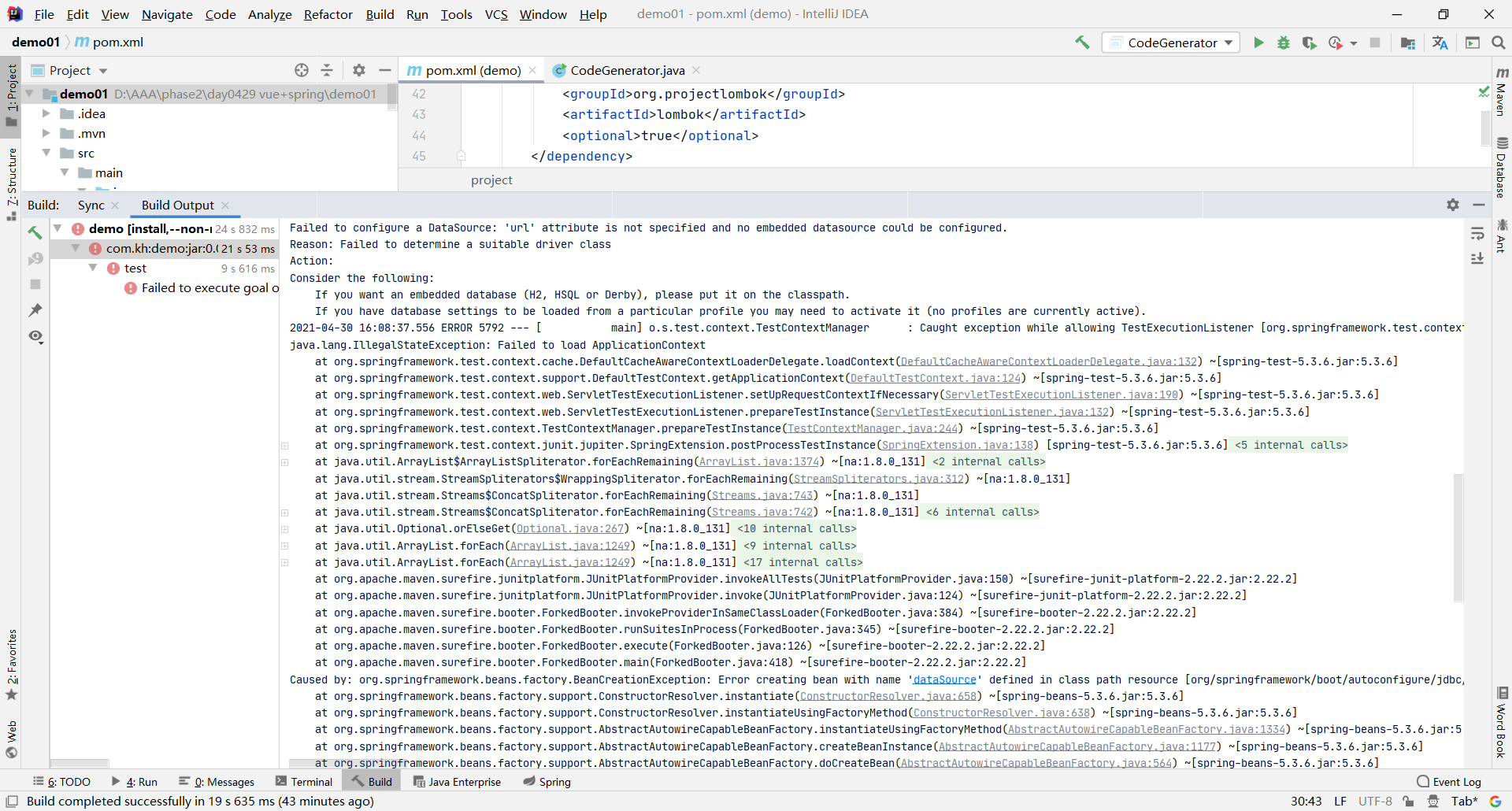Open the Event Log
Image resolution: width=1512 pixels, height=811 pixels.
click(x=1449, y=782)
